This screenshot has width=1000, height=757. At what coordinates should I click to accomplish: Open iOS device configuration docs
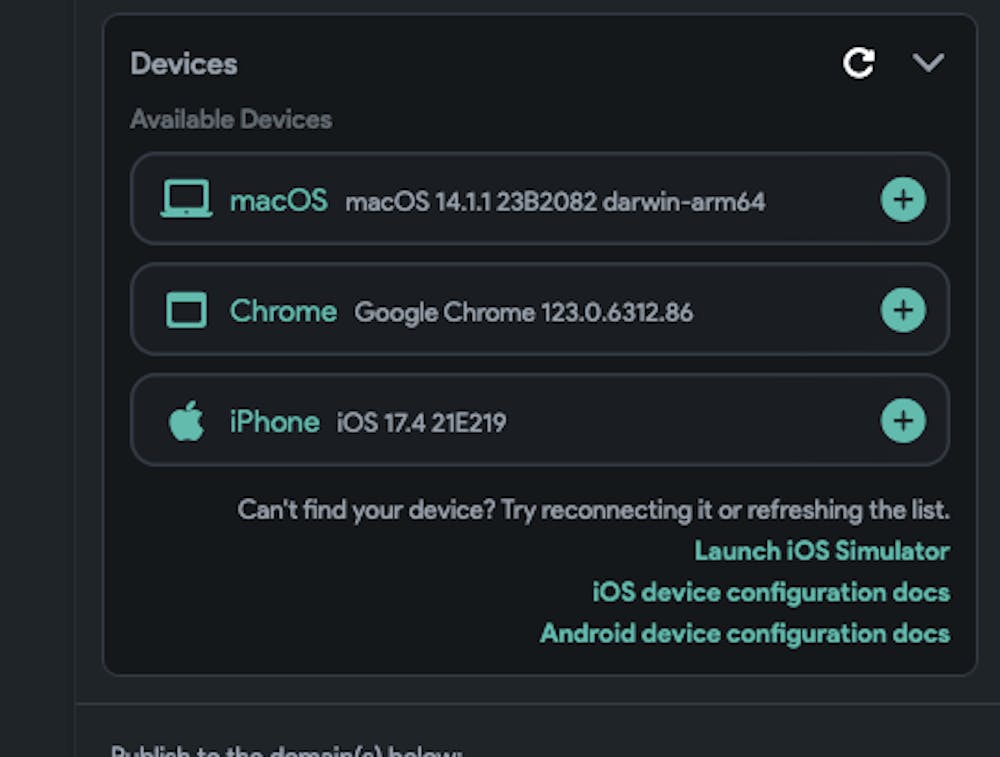(771, 592)
